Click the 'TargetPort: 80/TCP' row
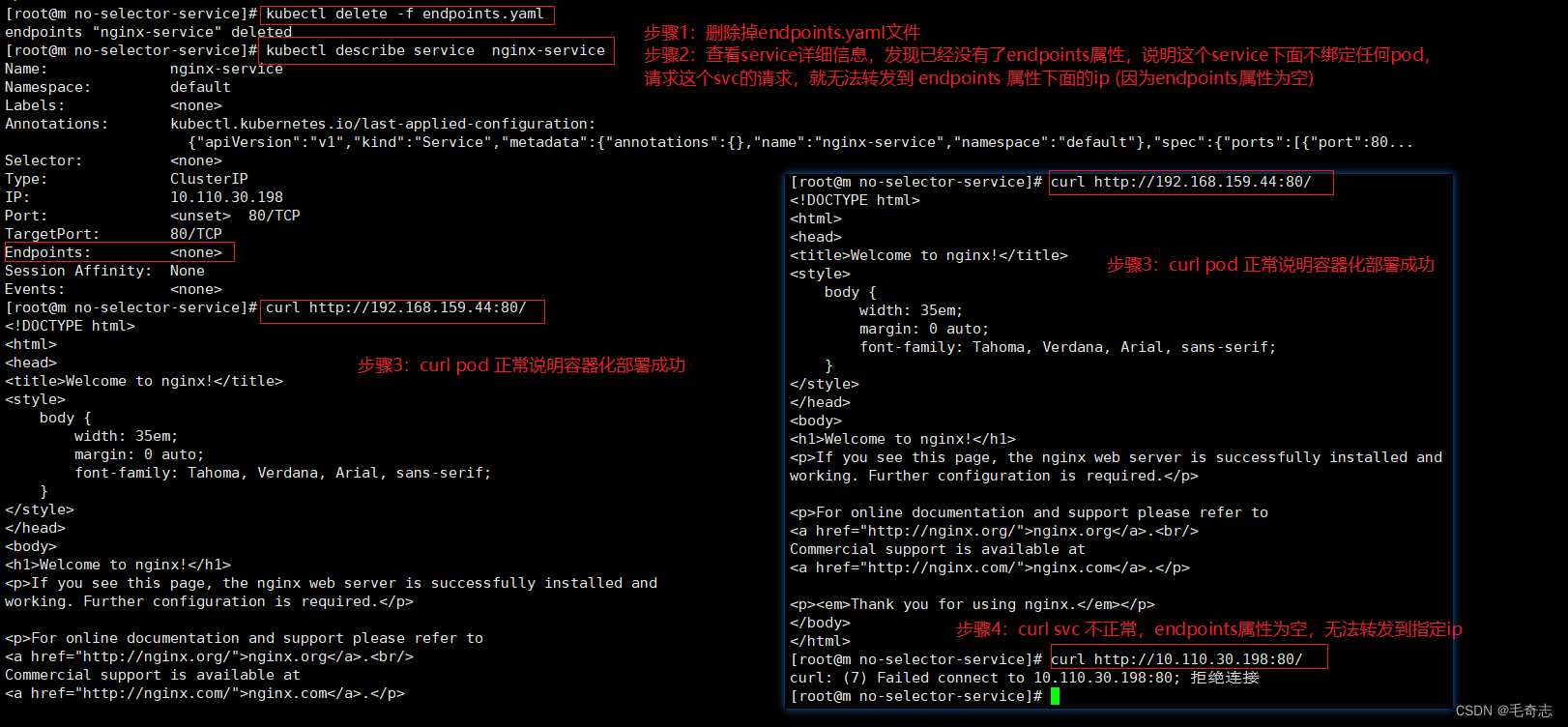This screenshot has height=727, width=1568. 113,234
